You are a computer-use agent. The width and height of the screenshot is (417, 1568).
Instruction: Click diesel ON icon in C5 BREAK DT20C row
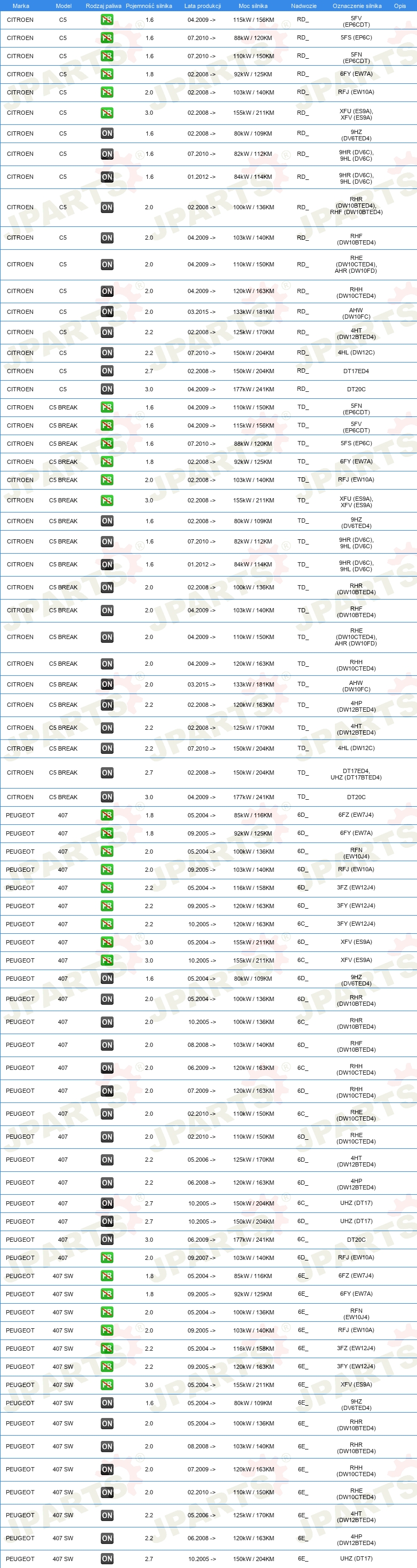pyautogui.click(x=107, y=797)
